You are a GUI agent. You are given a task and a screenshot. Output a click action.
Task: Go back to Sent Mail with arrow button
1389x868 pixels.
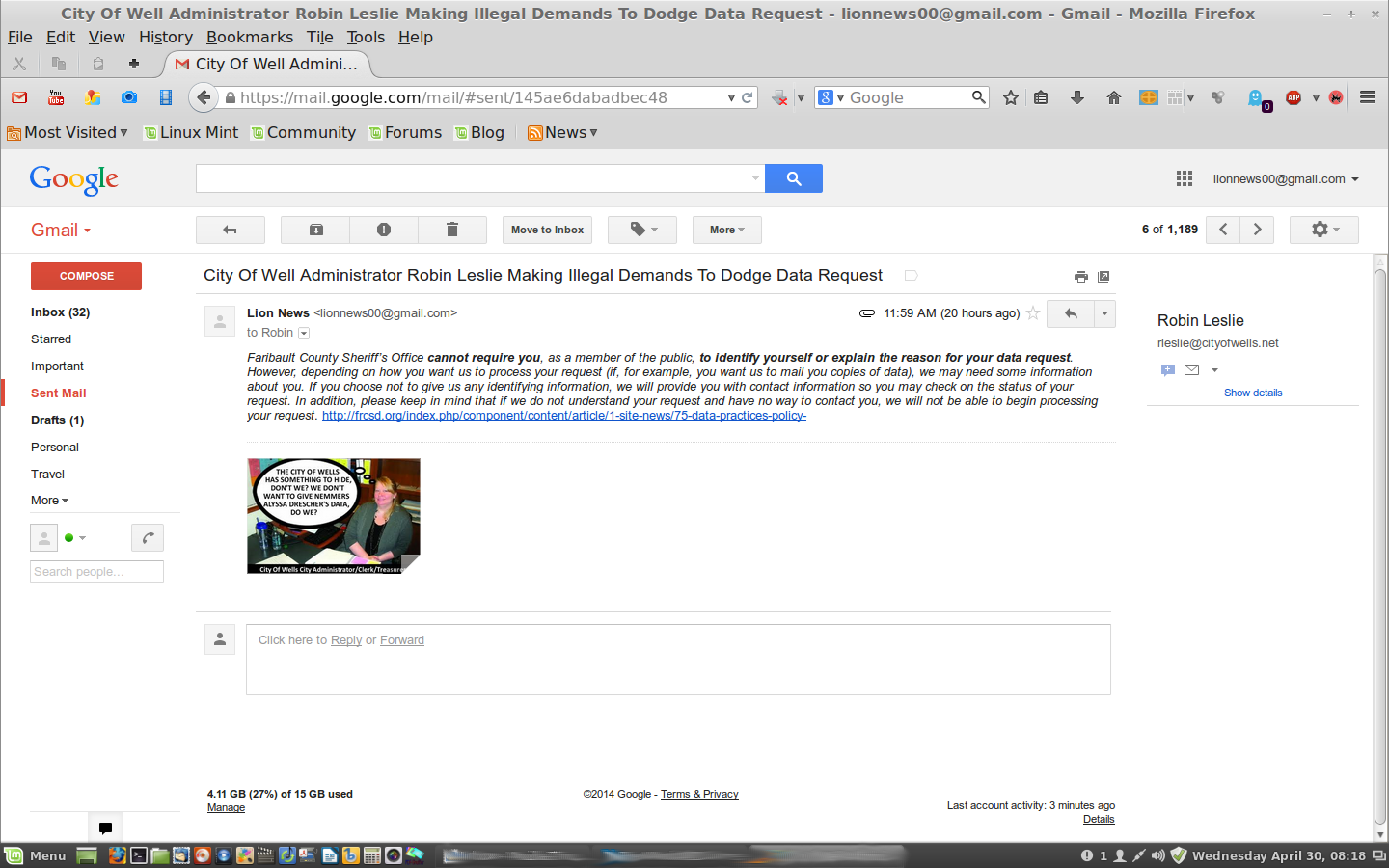click(230, 230)
